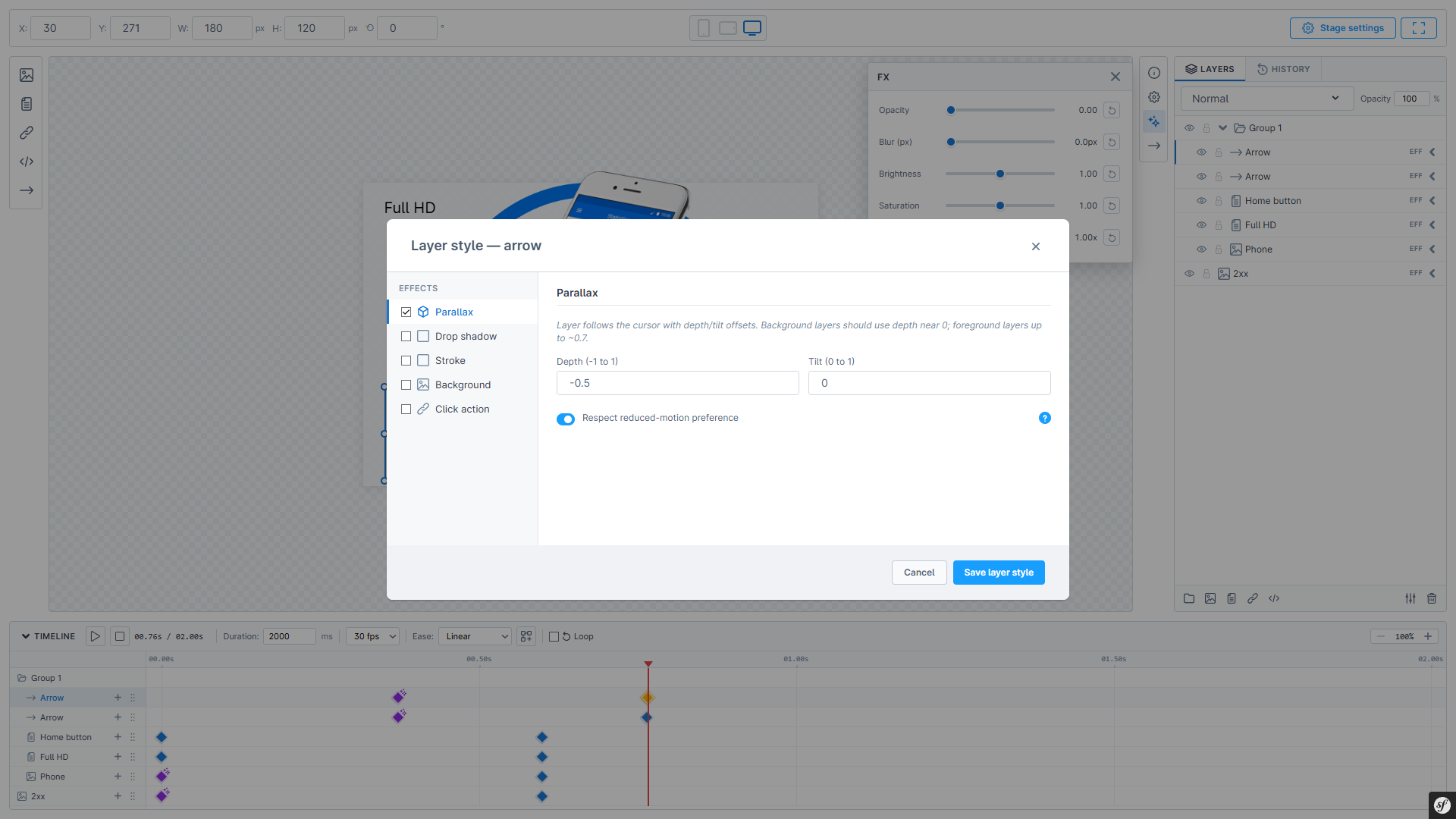Add new folder group in layers footer
This screenshot has height=819, width=1456.
1189,598
